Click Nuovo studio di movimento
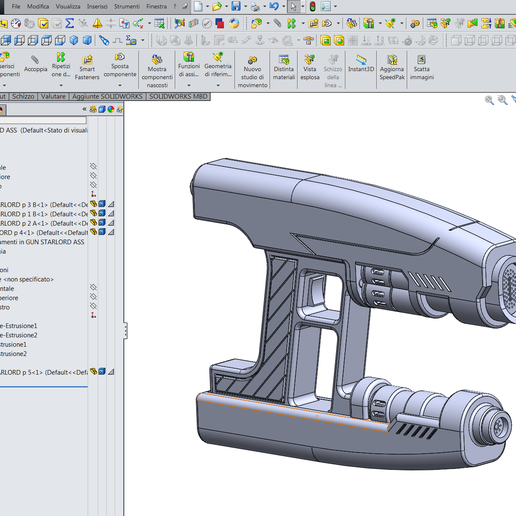 point(252,71)
